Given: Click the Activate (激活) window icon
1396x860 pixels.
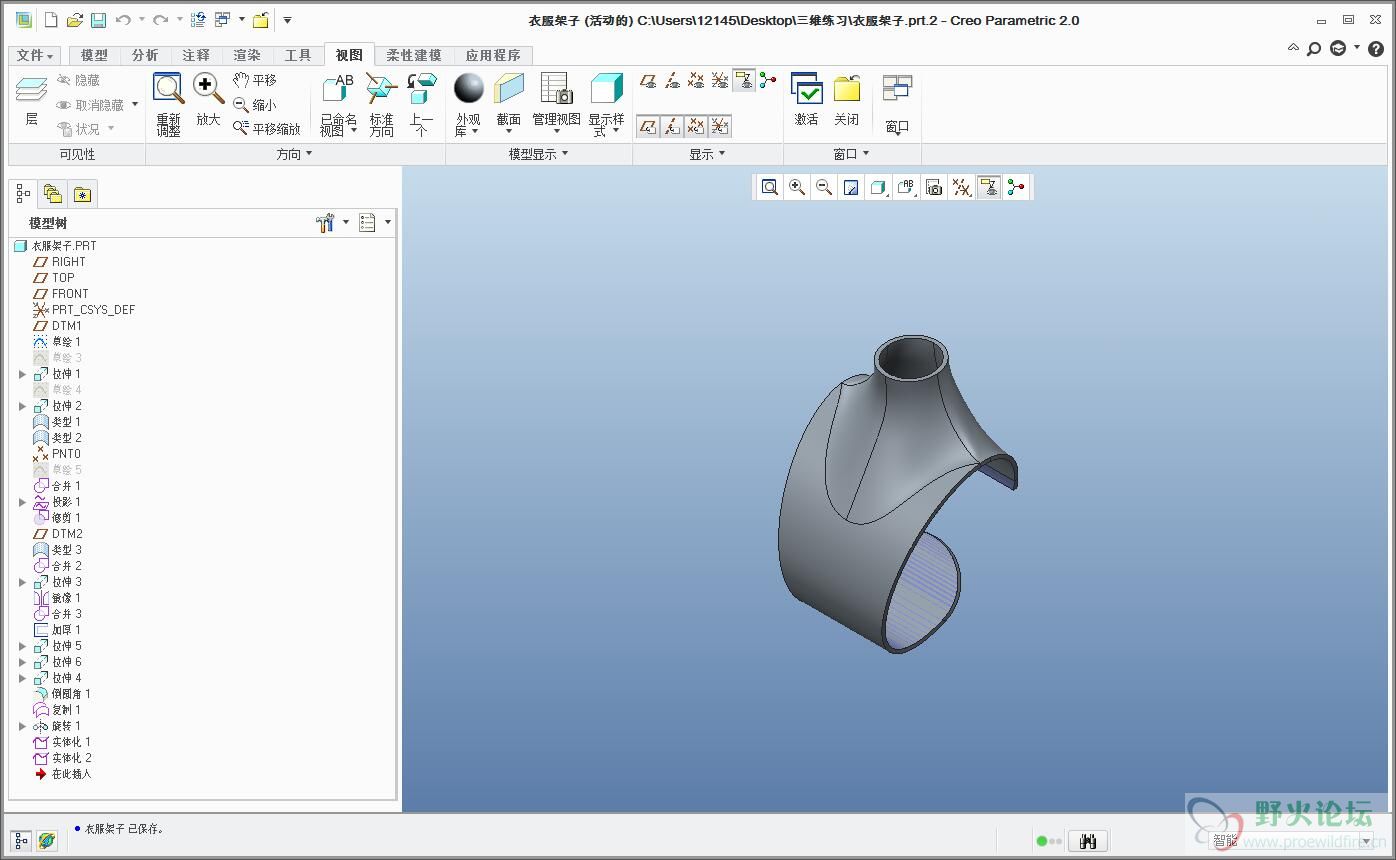Looking at the screenshot, I should 806,89.
